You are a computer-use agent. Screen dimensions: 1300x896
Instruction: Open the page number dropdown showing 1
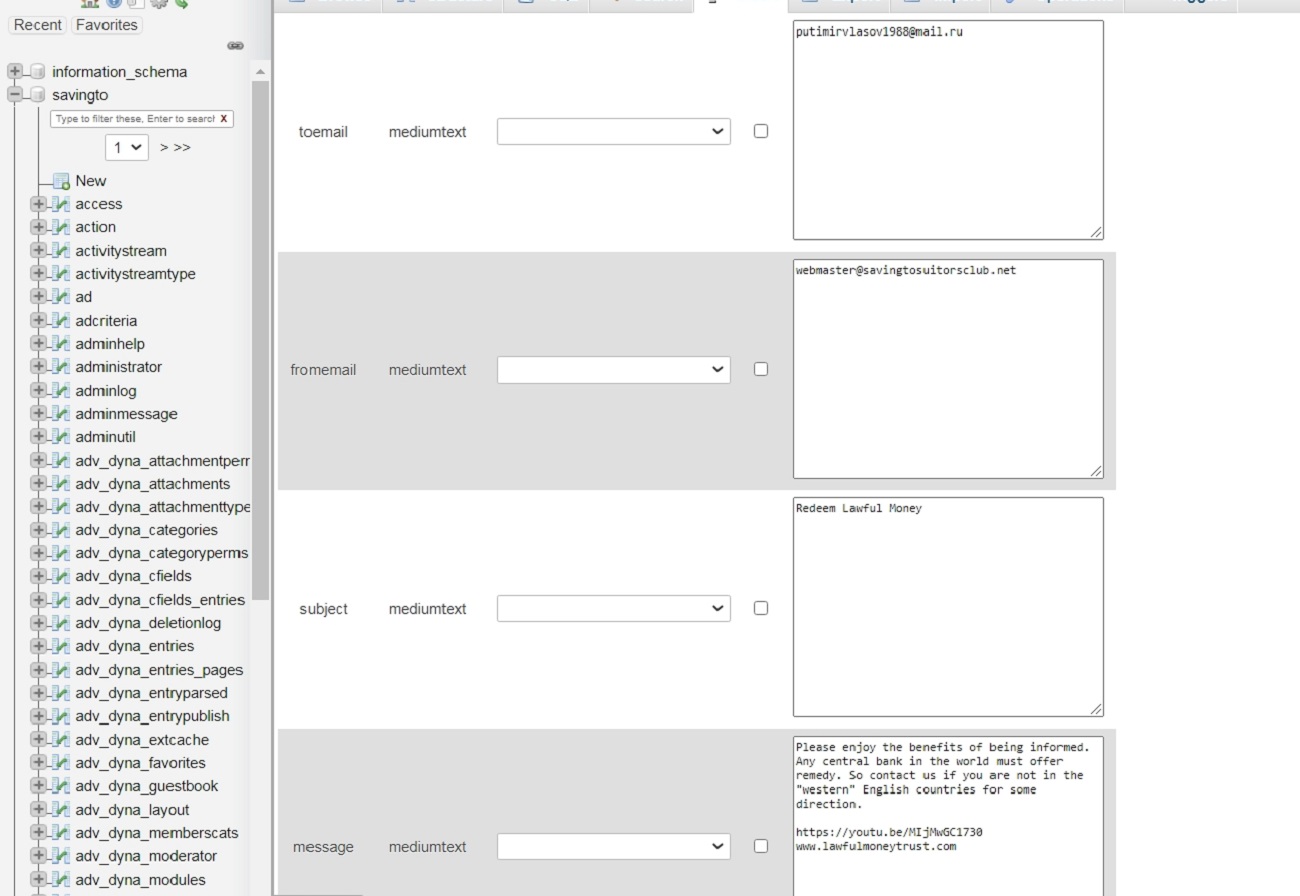tap(127, 147)
